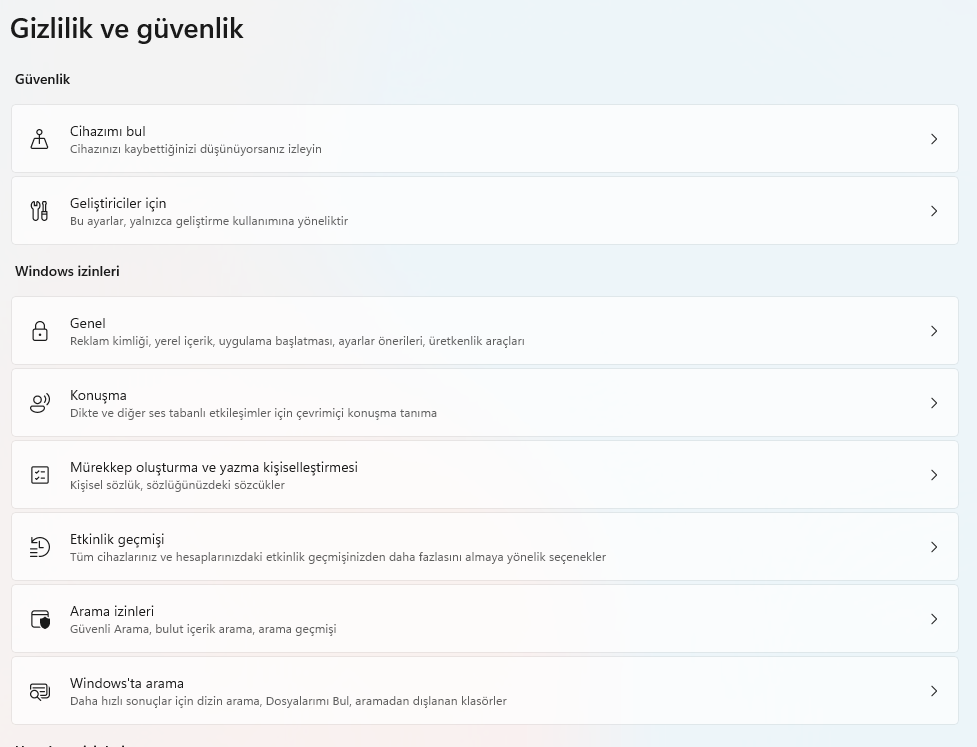Click the 'Windows izinleri' section heading
The height and width of the screenshot is (747, 977).
(67, 271)
